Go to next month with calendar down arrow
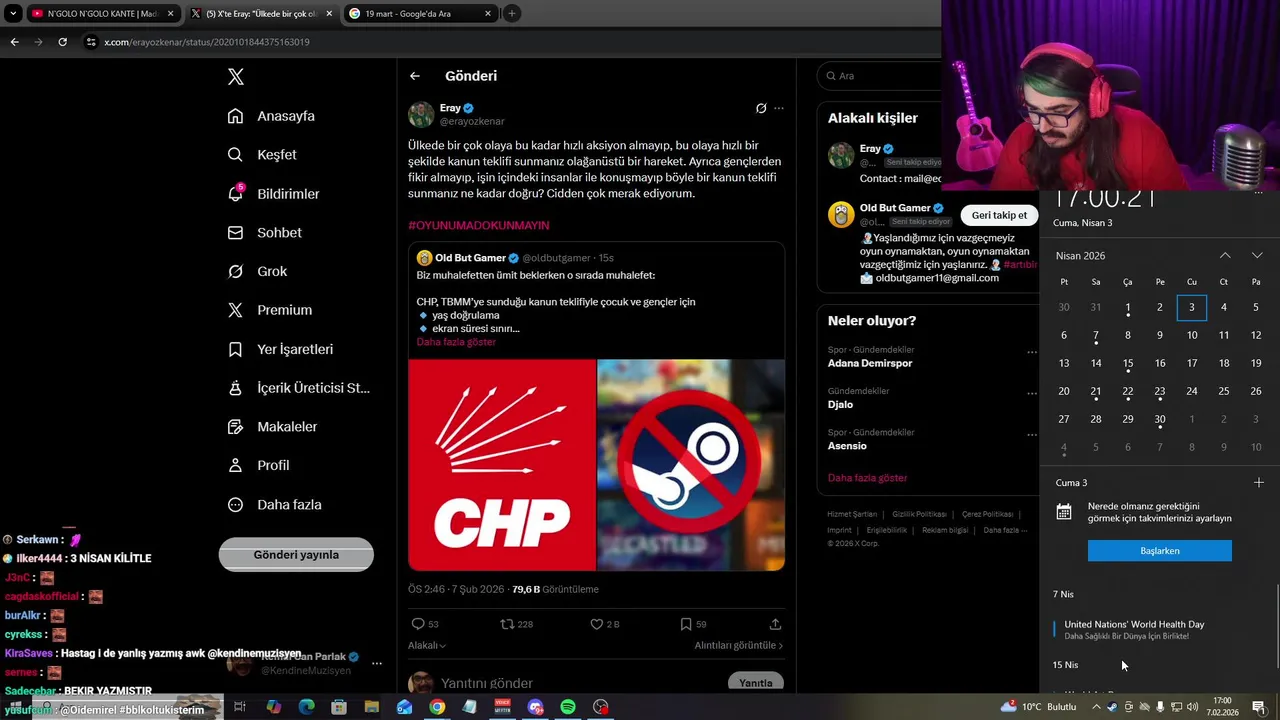Screen dimensions: 1280x720 1257,256
